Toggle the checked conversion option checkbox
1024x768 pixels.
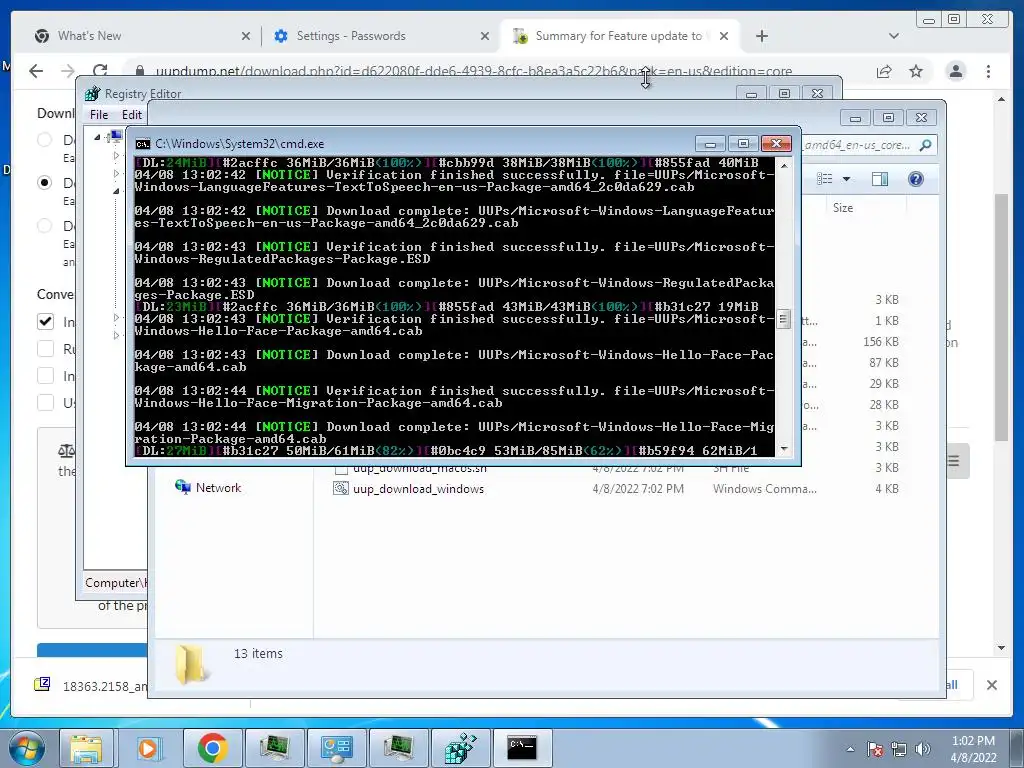click(45, 321)
